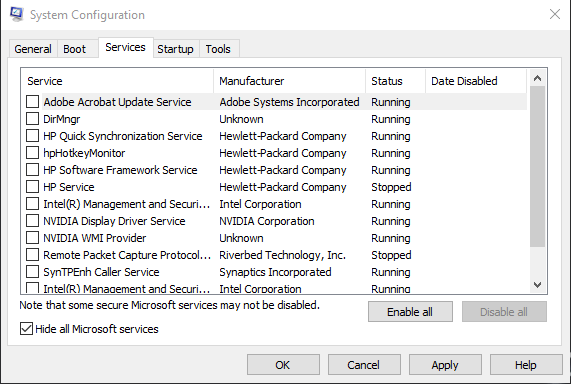This screenshot has width=571, height=384.
Task: Tick the SynTPEnh Caller Service checkbox
Action: [32, 272]
